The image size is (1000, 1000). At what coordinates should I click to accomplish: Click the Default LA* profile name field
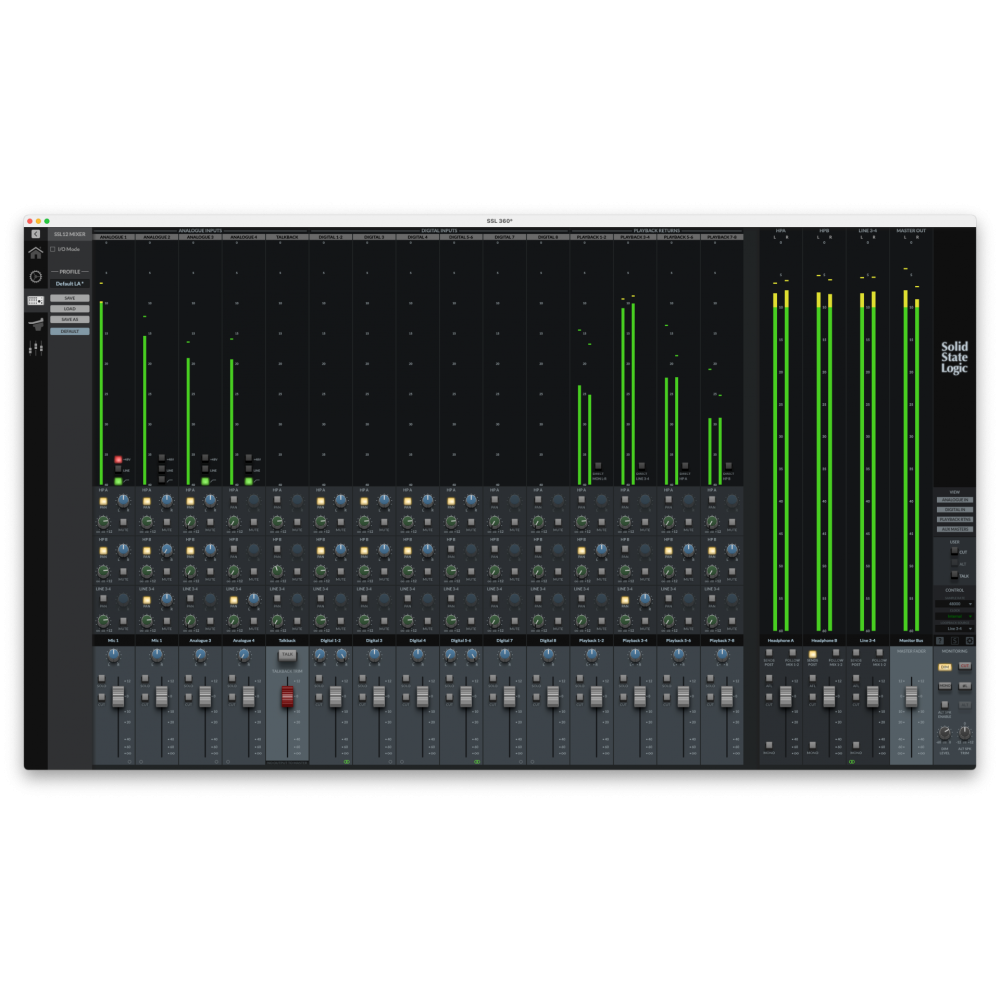70,284
